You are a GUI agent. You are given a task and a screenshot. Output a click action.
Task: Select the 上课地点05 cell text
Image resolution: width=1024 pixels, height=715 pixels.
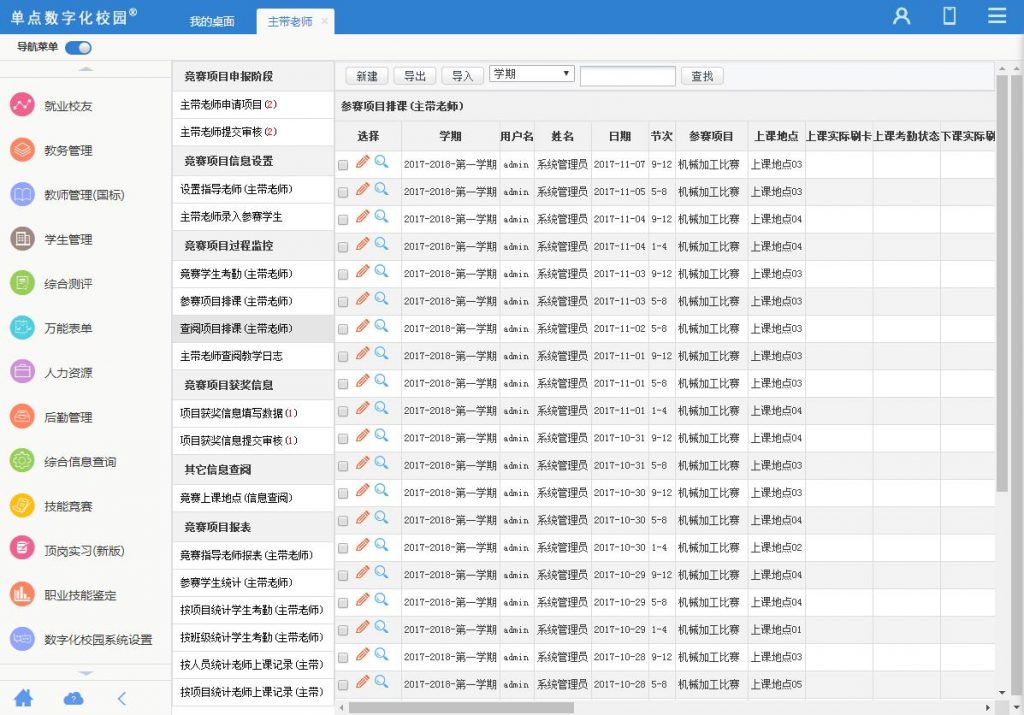coord(776,684)
